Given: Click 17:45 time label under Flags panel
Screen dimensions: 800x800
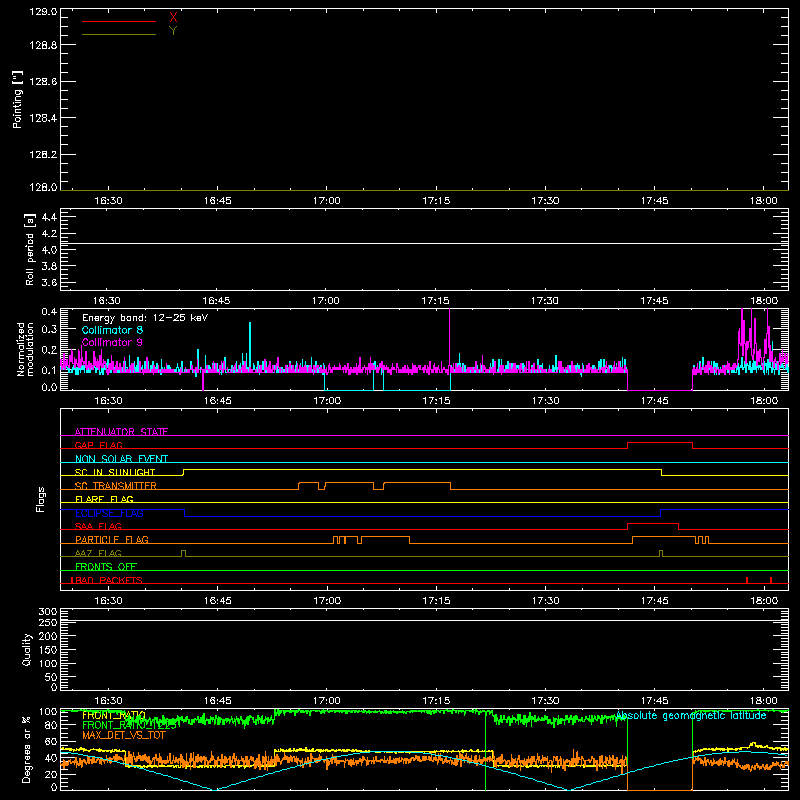Looking at the screenshot, I should [x=655, y=601].
